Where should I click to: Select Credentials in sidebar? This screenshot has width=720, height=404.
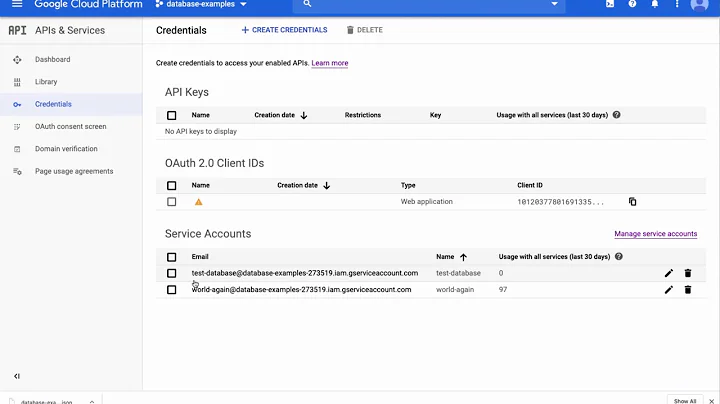(x=53, y=104)
